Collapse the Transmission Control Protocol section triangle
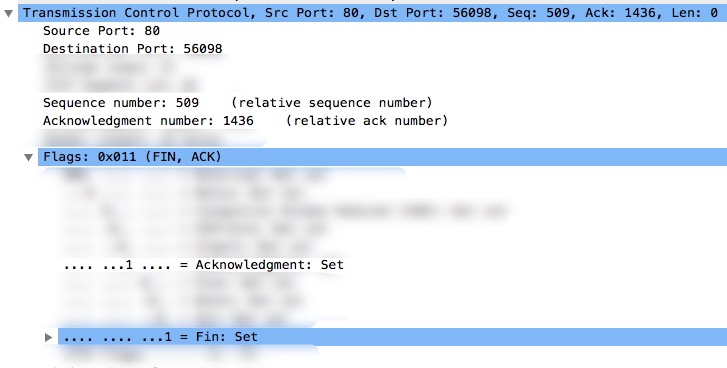The width and height of the screenshot is (727, 368). 8,13
